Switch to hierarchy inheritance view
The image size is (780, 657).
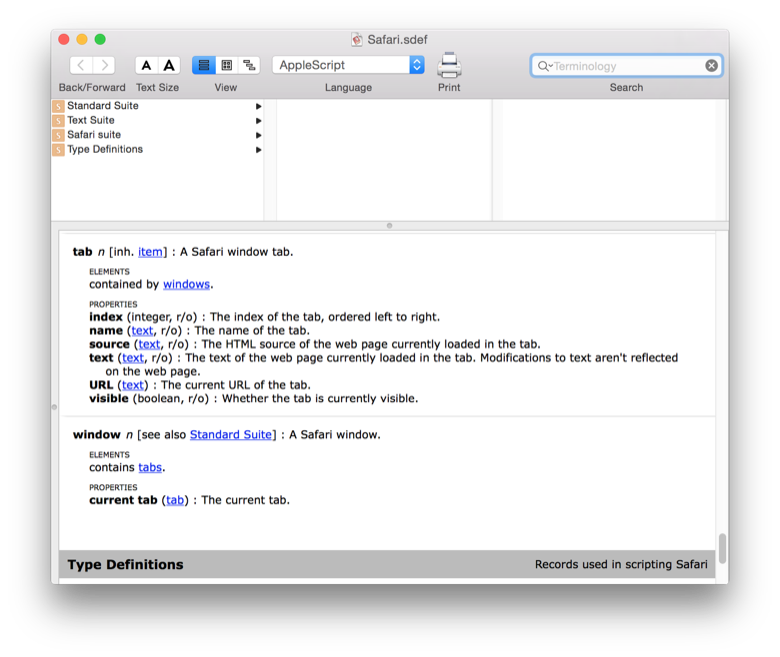point(249,65)
